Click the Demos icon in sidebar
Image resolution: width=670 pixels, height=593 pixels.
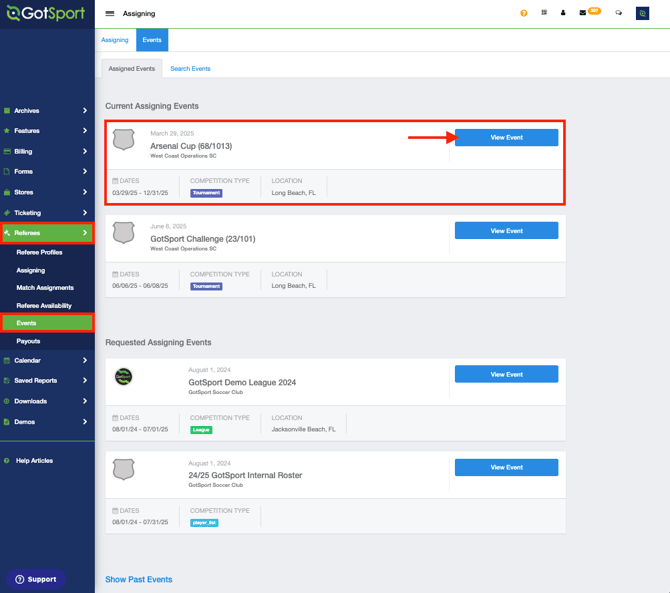7,422
